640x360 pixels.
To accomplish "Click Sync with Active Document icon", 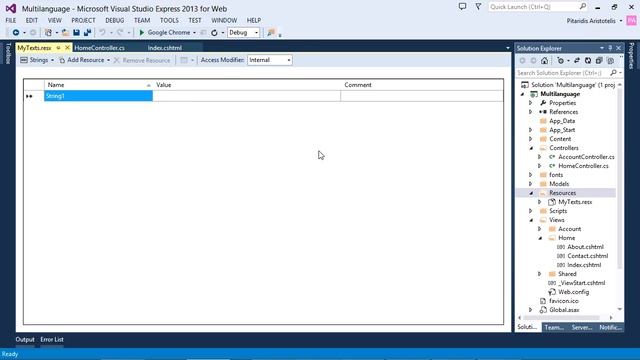I will click(577, 60).
